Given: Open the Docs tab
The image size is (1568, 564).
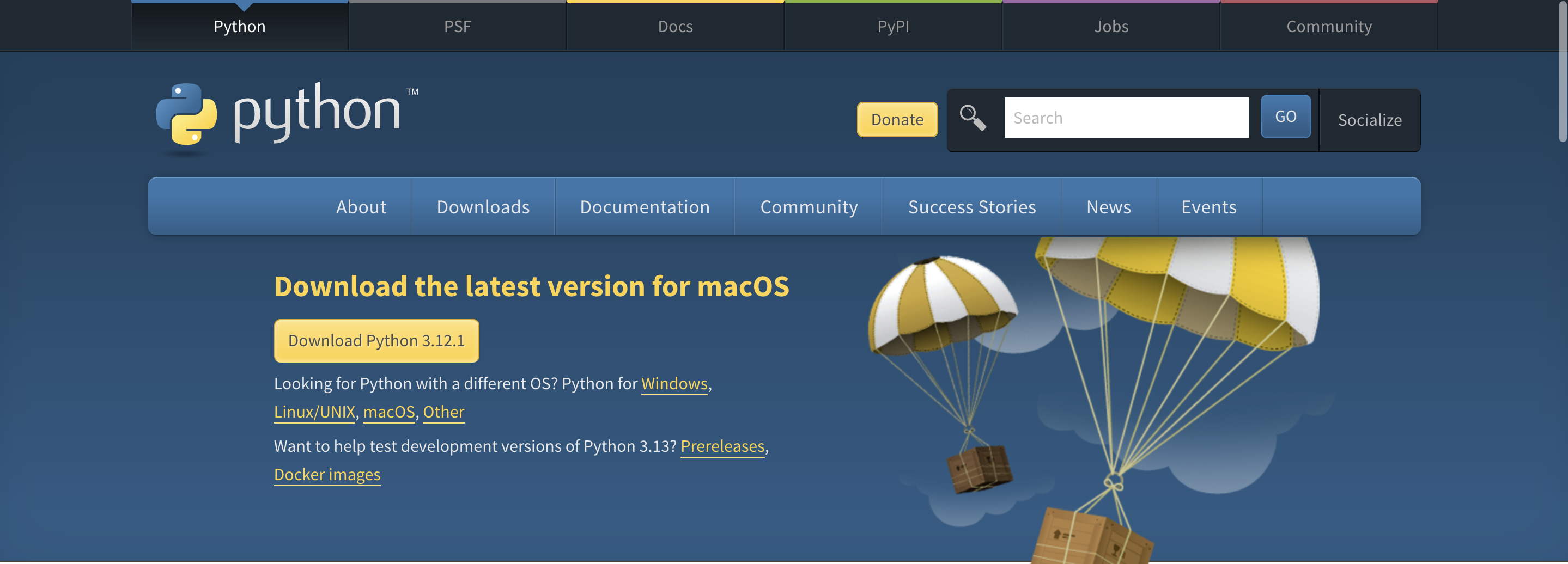Looking at the screenshot, I should [x=675, y=26].
